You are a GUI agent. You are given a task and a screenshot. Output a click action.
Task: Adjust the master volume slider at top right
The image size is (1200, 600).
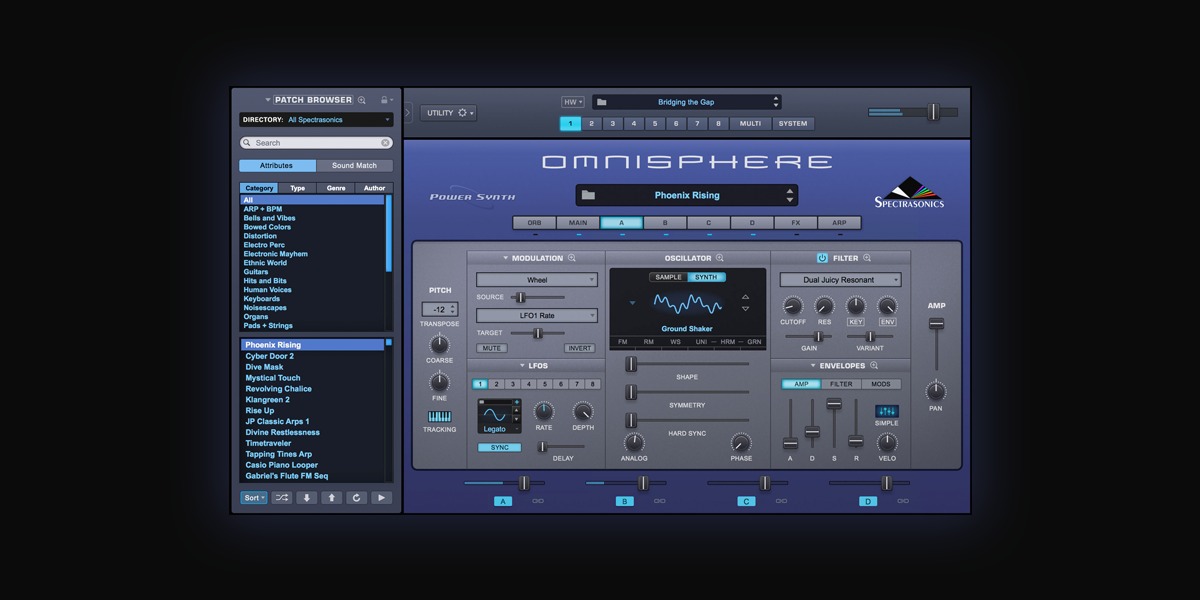(913, 112)
